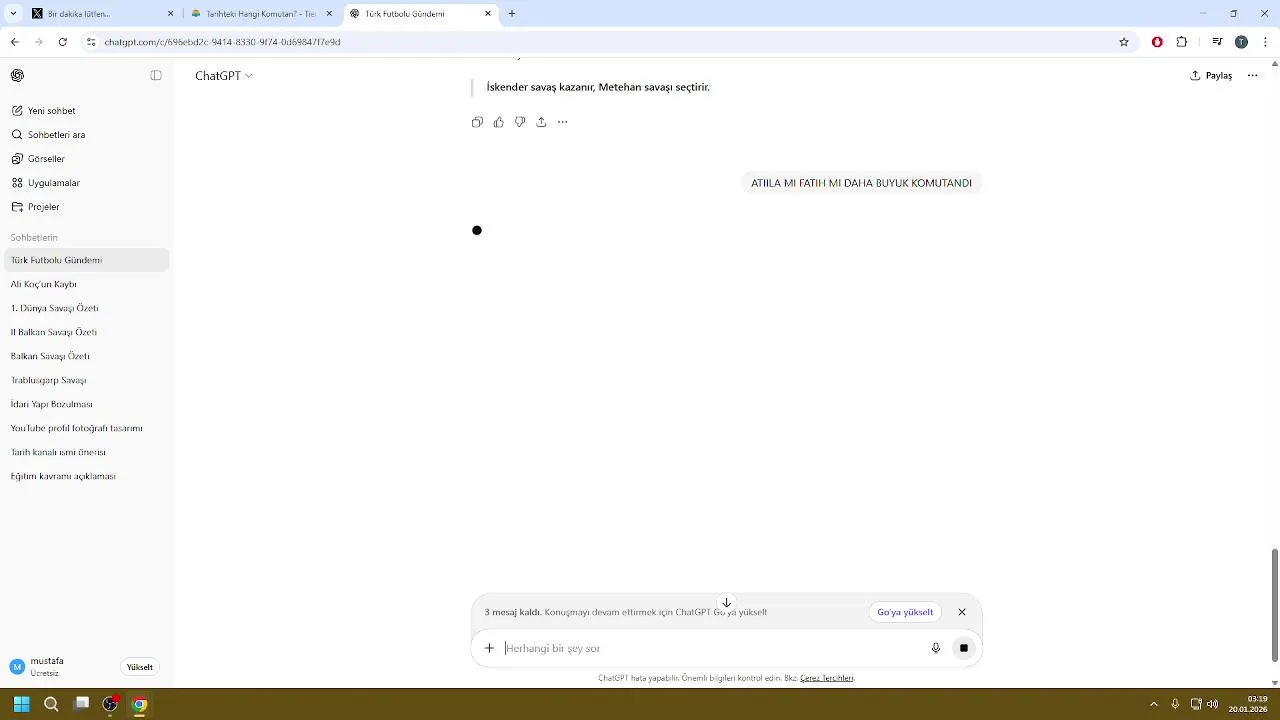Close the 'Türk Futbolu Gündemi' browser tab
Viewport: 1280px width, 720px height.
click(x=488, y=14)
